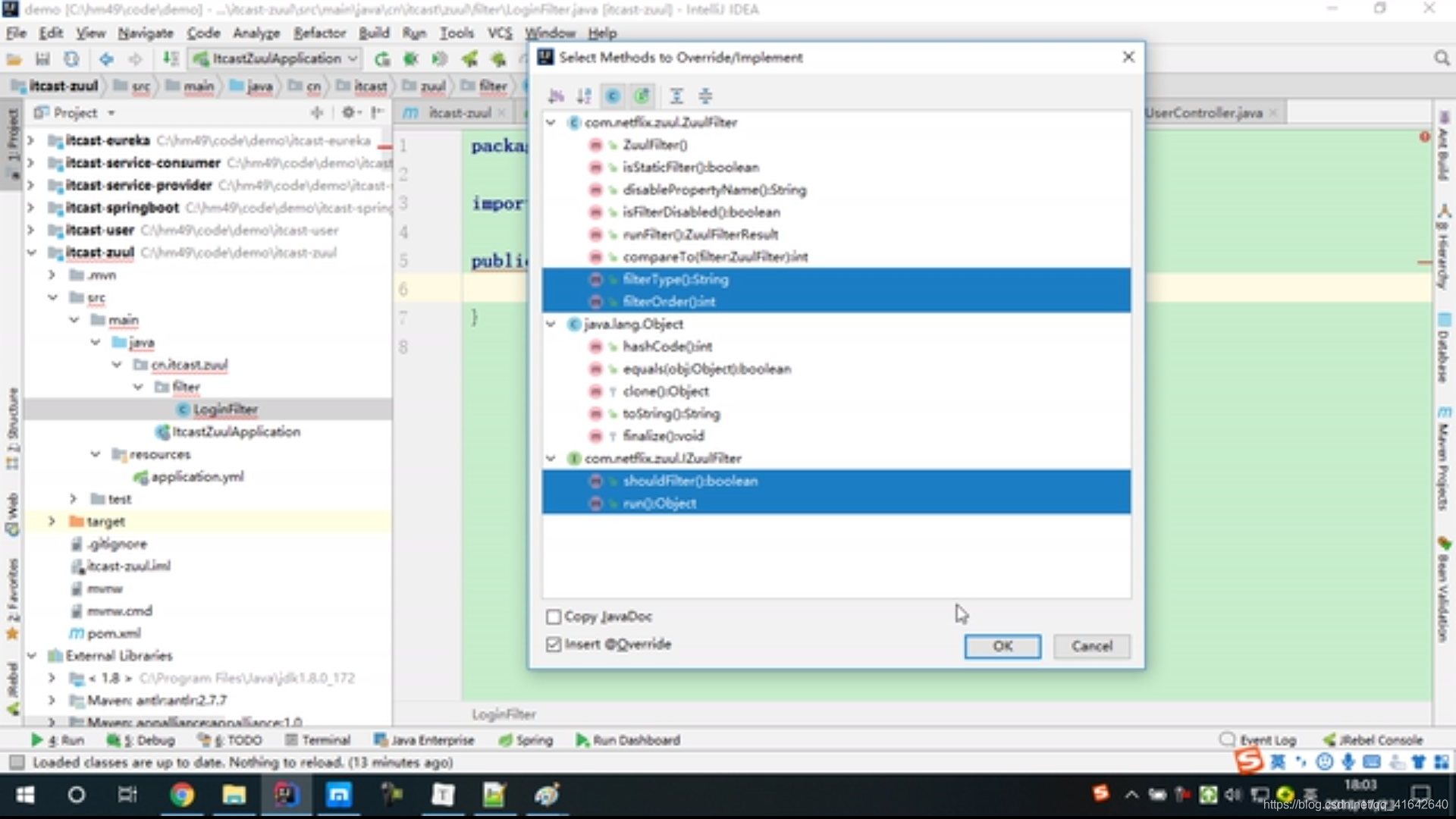This screenshot has height=819, width=1456.
Task: Open Chrome from taskbar
Action: coord(181,795)
